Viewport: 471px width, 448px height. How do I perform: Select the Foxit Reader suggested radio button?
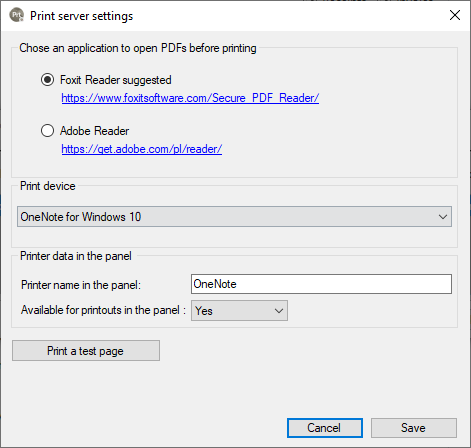click(x=47, y=80)
